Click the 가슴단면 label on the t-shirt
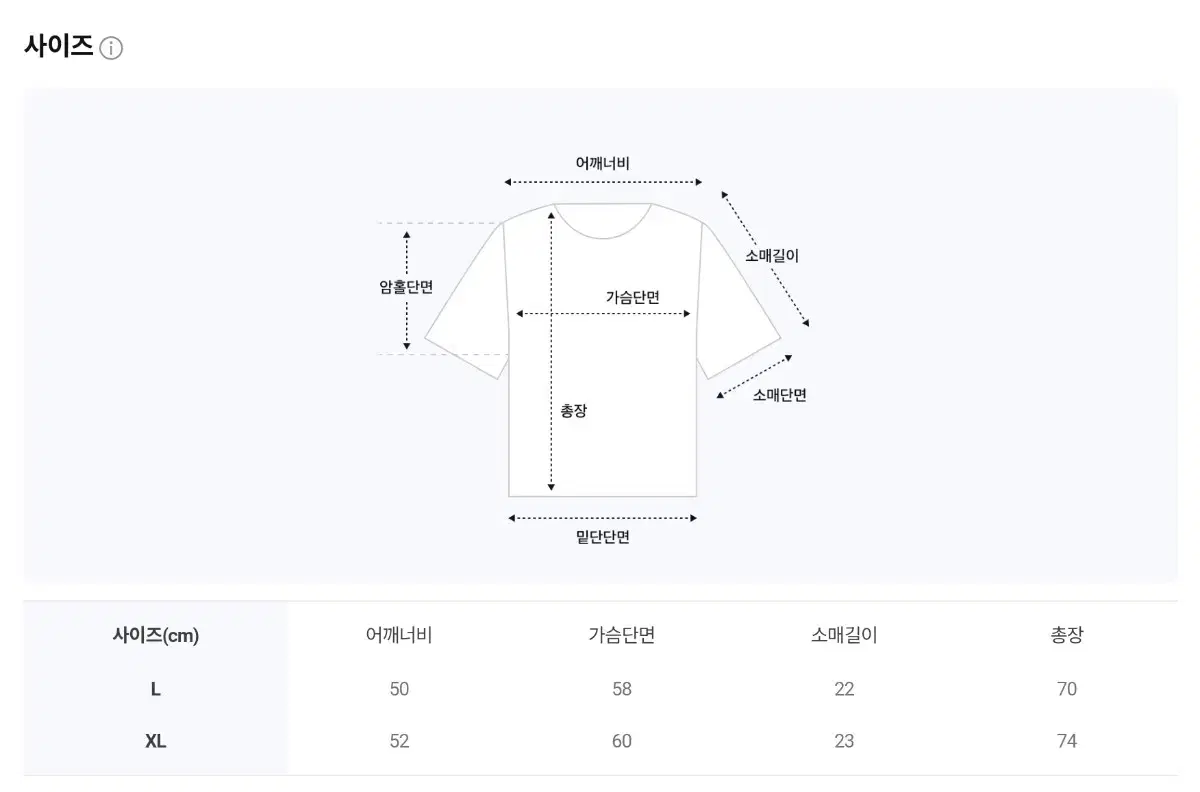This screenshot has width=1200, height=792. (633, 297)
